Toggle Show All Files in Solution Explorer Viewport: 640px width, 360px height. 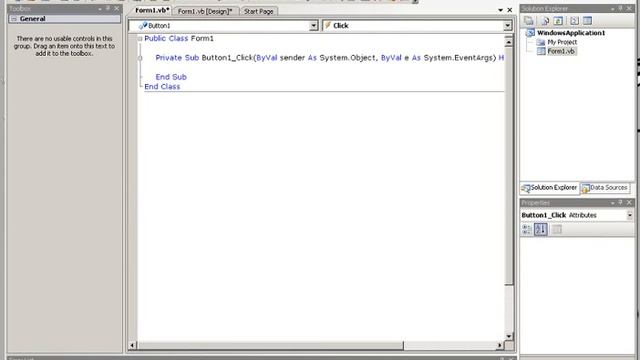coord(544,21)
